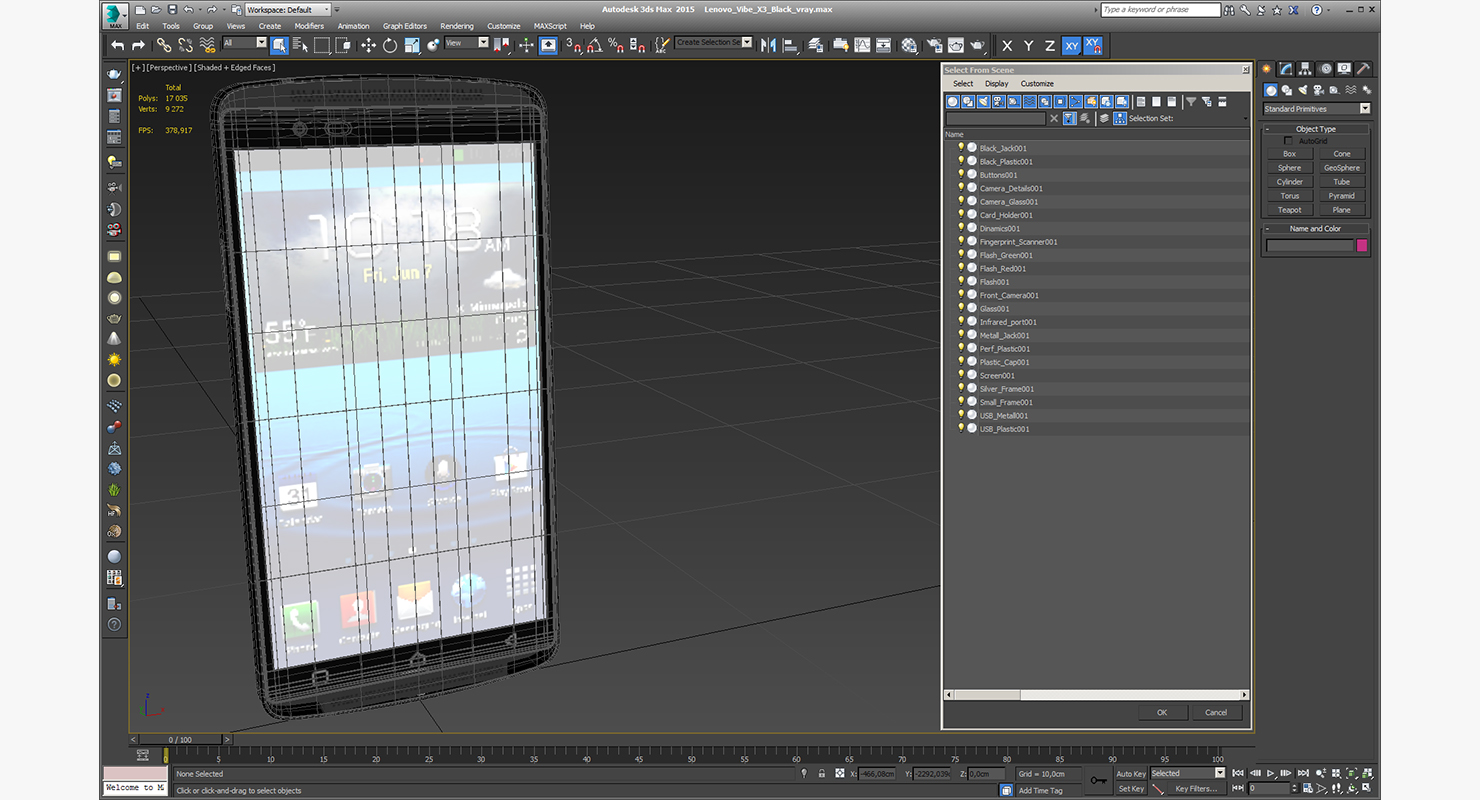Image resolution: width=1480 pixels, height=800 pixels.
Task: Click OK in Select From Scene dialog
Action: [x=1162, y=713]
